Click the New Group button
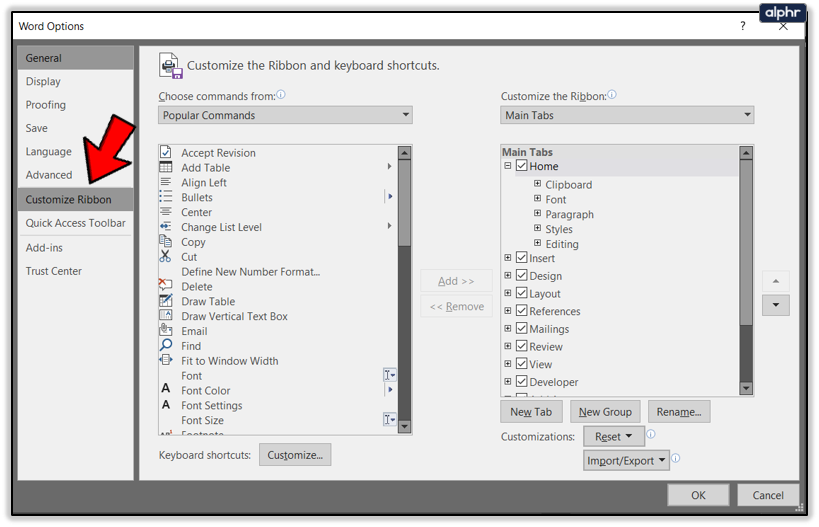The image size is (819, 527). 605,412
